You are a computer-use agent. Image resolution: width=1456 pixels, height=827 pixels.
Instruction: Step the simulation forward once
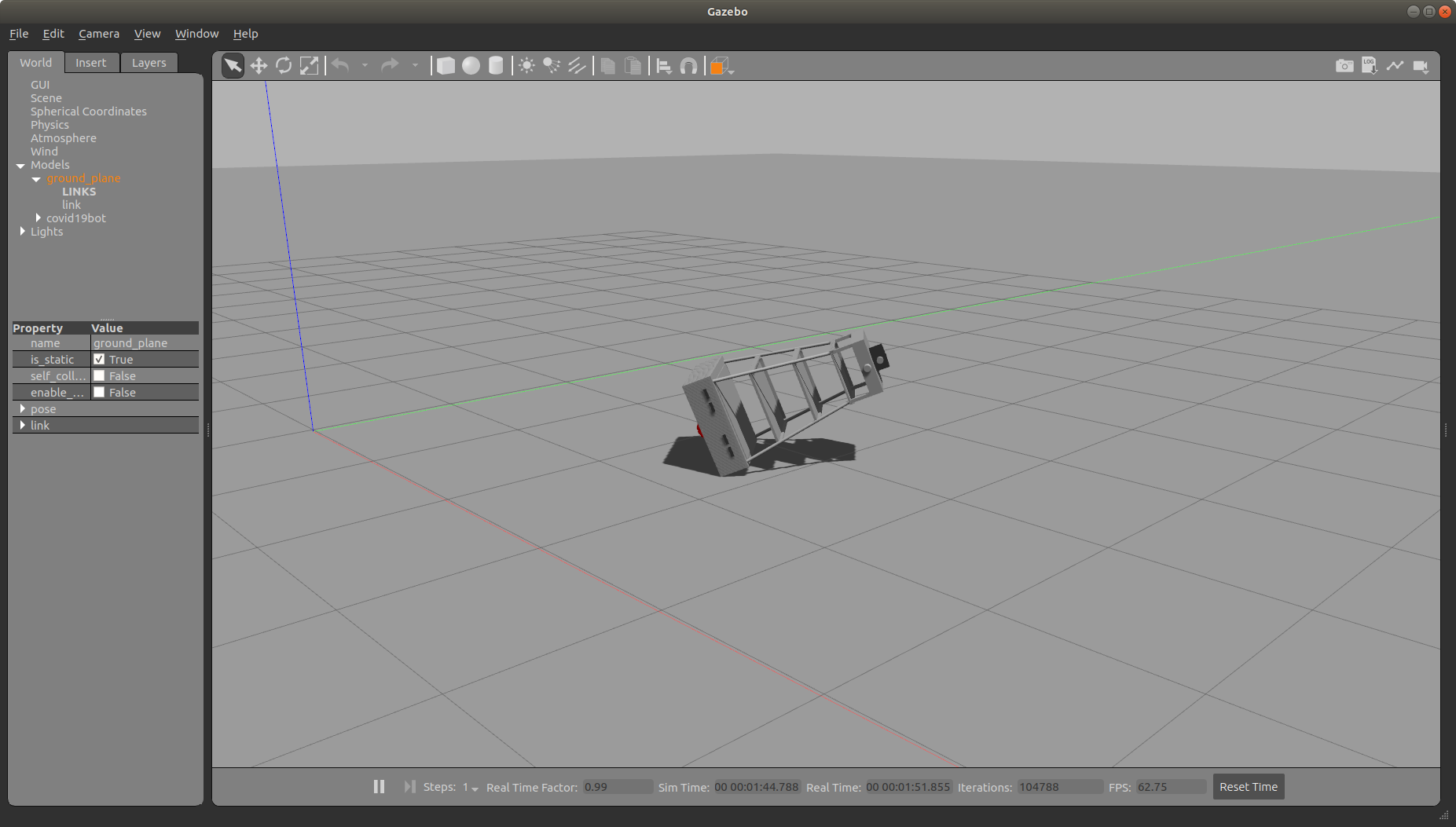click(409, 786)
